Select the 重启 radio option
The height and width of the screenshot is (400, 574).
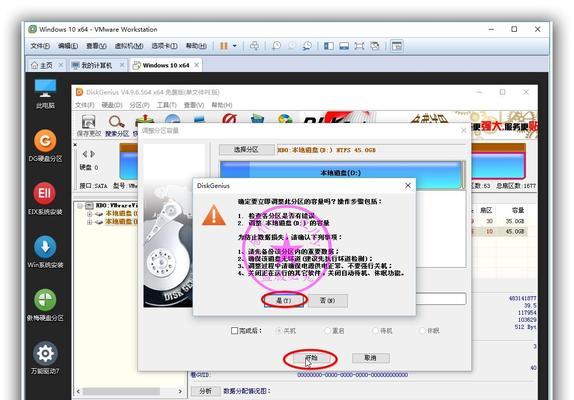coord(327,331)
